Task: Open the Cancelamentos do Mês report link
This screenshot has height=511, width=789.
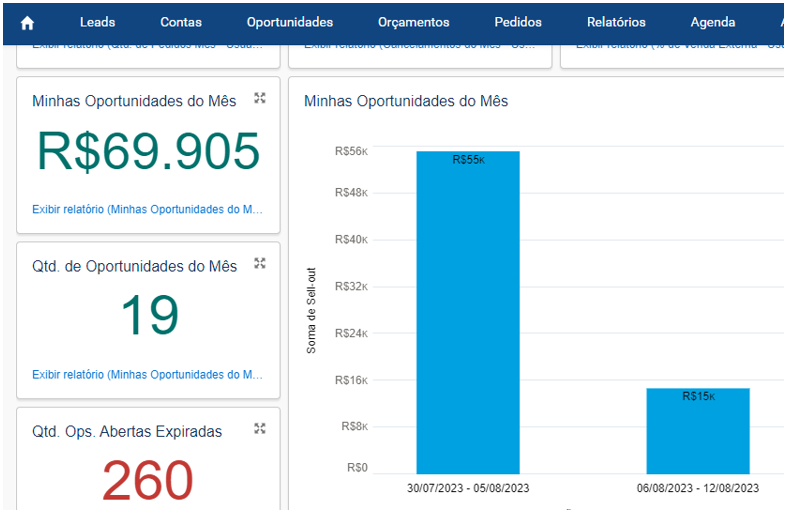Action: (x=420, y=45)
